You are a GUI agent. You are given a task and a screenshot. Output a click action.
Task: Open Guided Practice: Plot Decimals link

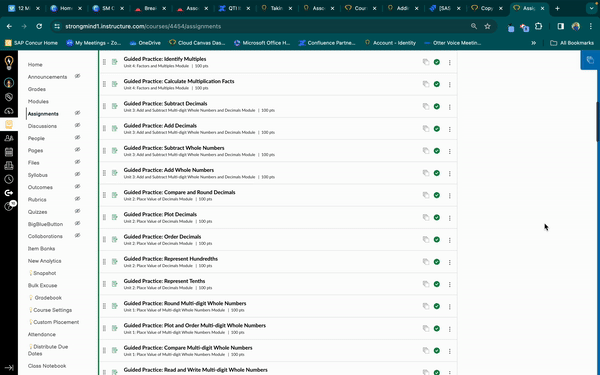(x=160, y=214)
